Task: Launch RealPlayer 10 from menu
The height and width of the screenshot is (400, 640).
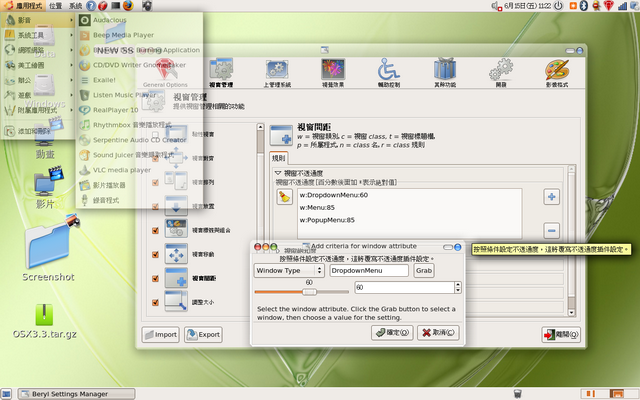Action: pos(139,110)
